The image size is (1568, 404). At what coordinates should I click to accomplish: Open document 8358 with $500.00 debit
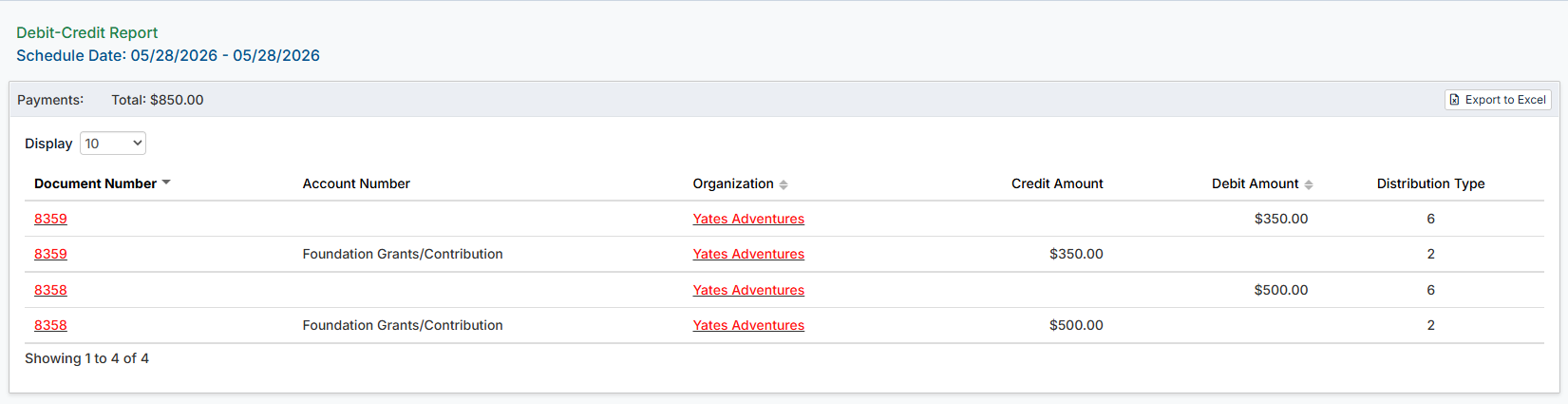(x=50, y=290)
